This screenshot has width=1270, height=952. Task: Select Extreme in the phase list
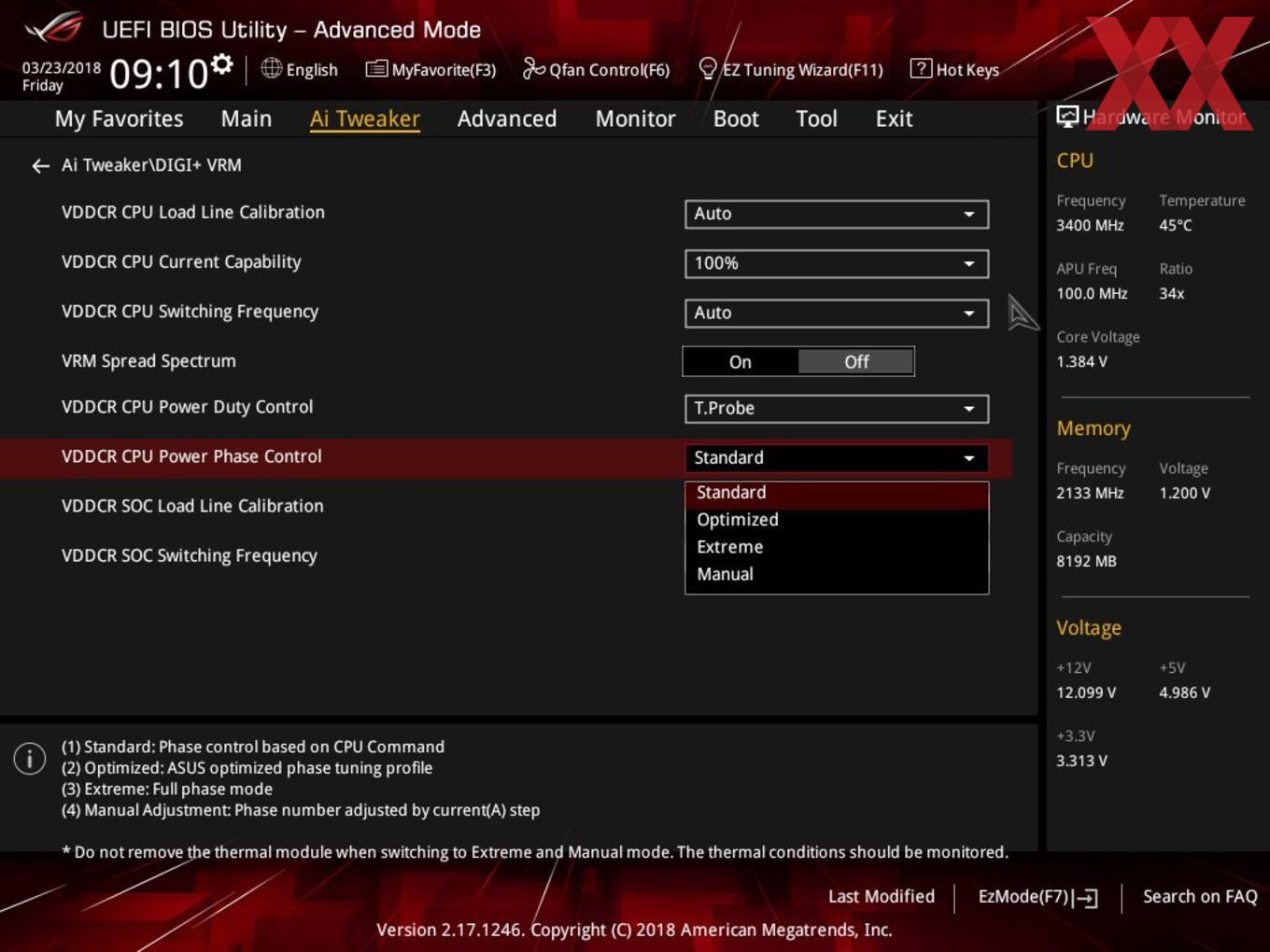(837, 547)
